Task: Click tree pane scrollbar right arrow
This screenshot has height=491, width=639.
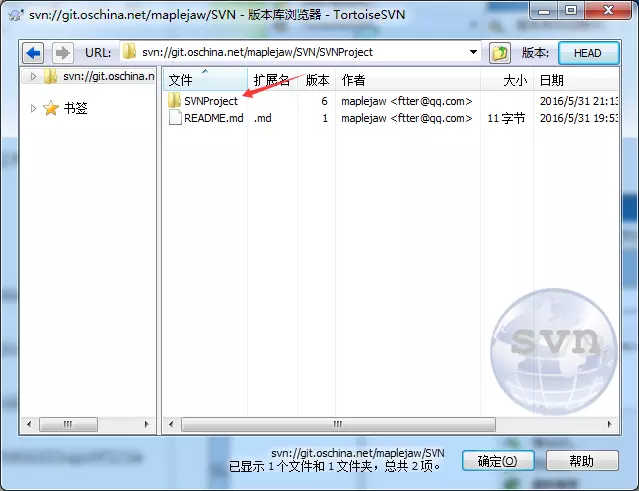Action: (x=147, y=425)
